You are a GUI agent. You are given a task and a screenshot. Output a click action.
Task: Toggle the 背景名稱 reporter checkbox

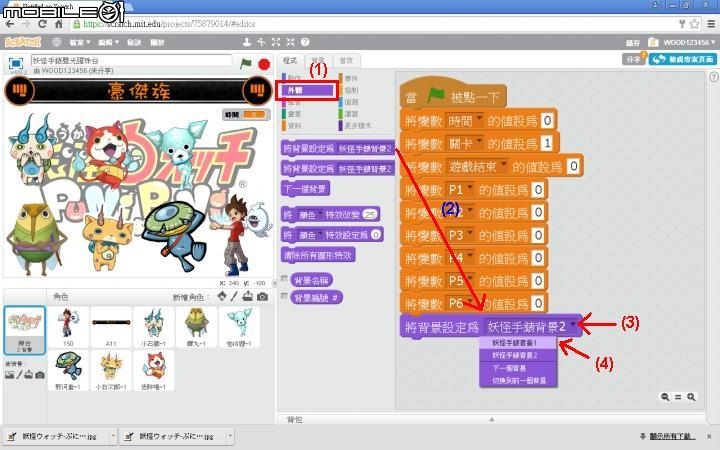[x=284, y=279]
